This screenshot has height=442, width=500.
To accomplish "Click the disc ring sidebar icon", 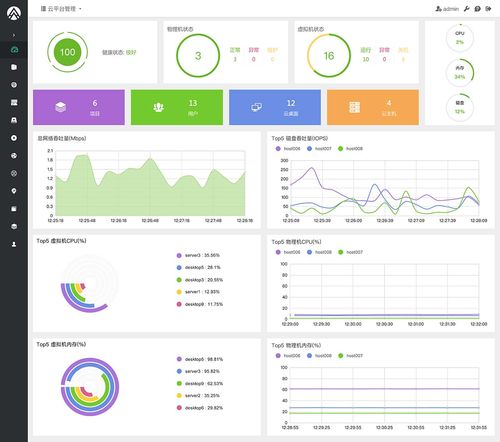I will point(14,138).
